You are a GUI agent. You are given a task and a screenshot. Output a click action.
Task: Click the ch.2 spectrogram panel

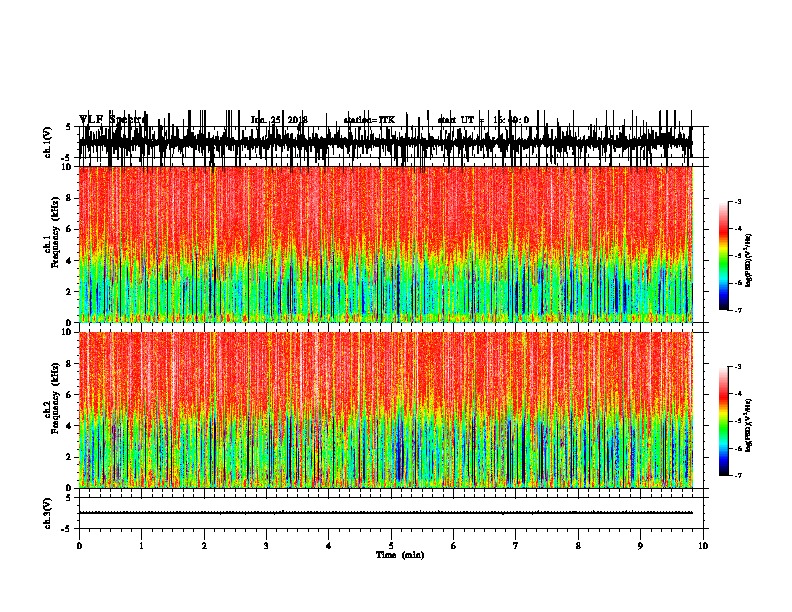[x=386, y=410]
